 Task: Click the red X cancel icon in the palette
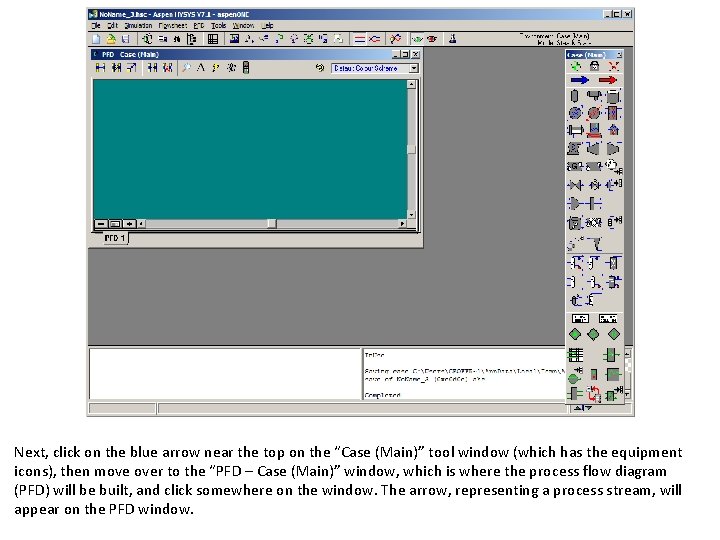tap(613, 66)
